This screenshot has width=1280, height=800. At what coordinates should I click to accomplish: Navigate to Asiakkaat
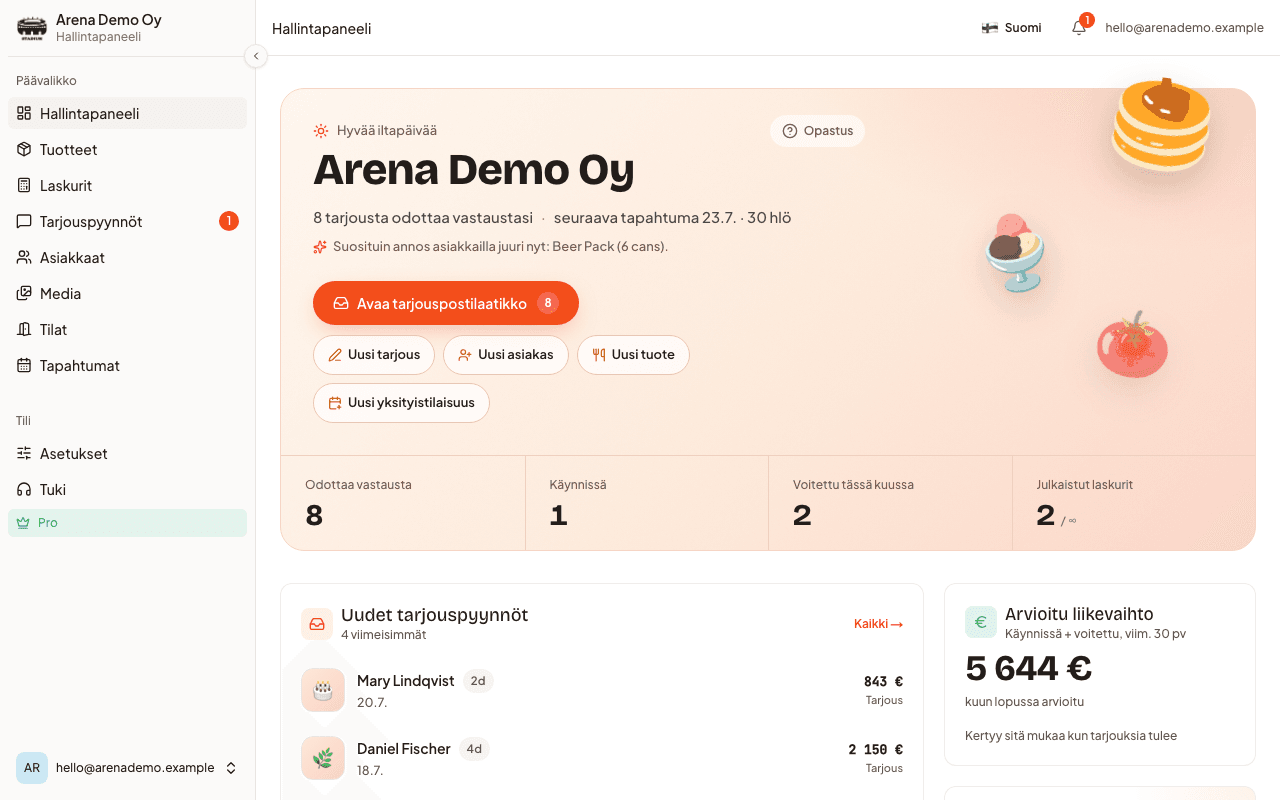[127, 257]
